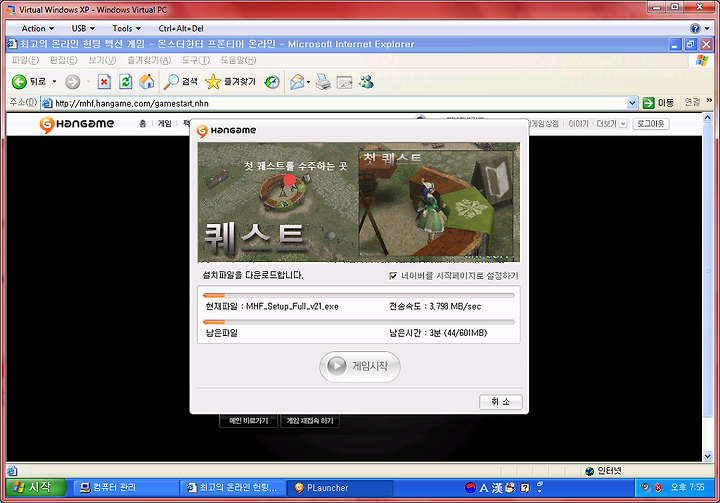
Task: Click the 게임 nav link on Hangame header
Action: point(164,124)
